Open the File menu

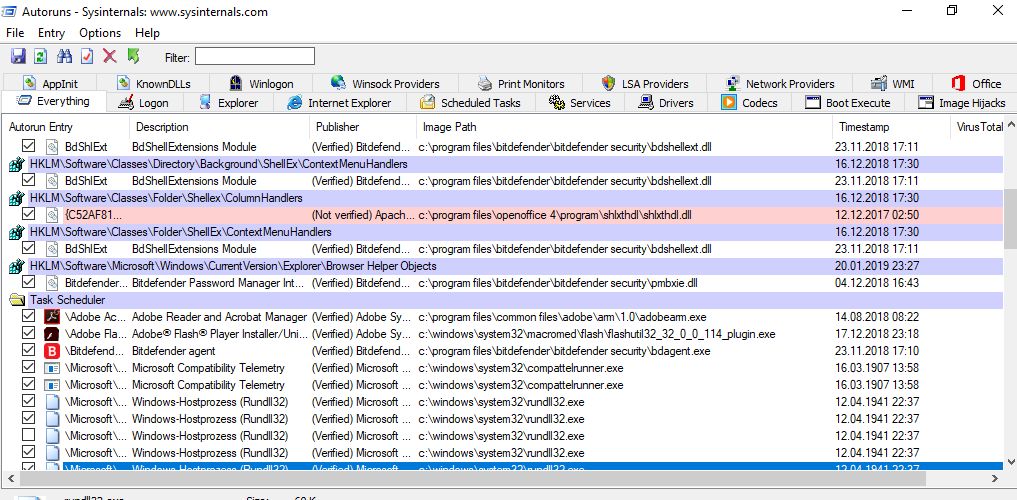coord(15,32)
